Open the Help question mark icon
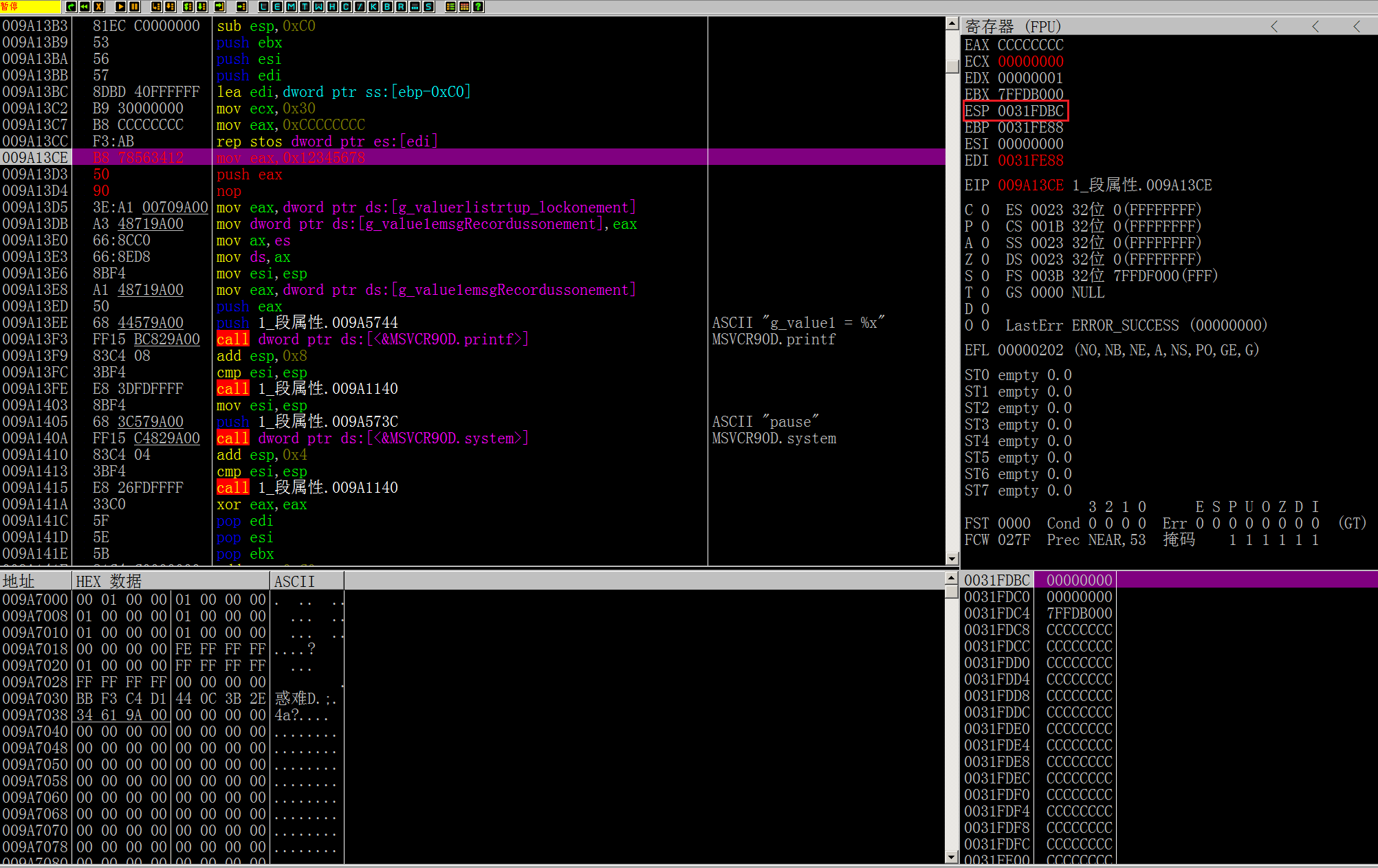Image resolution: width=1378 pixels, height=868 pixels. pos(479,7)
